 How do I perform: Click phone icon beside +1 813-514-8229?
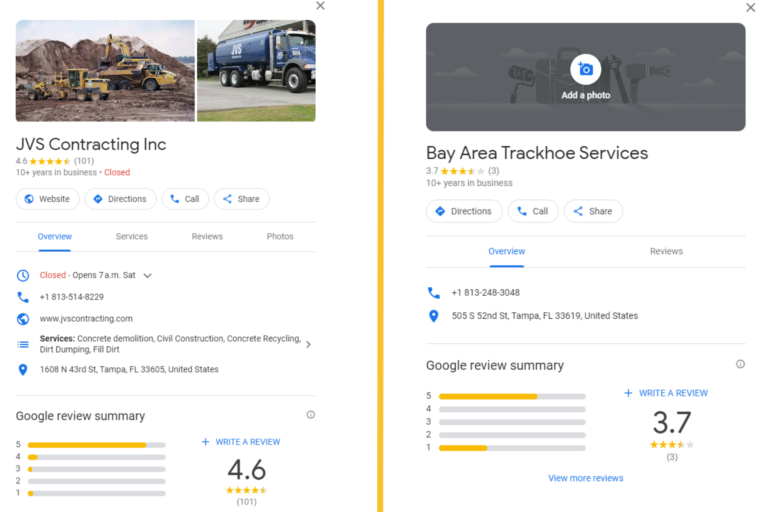[x=23, y=297]
